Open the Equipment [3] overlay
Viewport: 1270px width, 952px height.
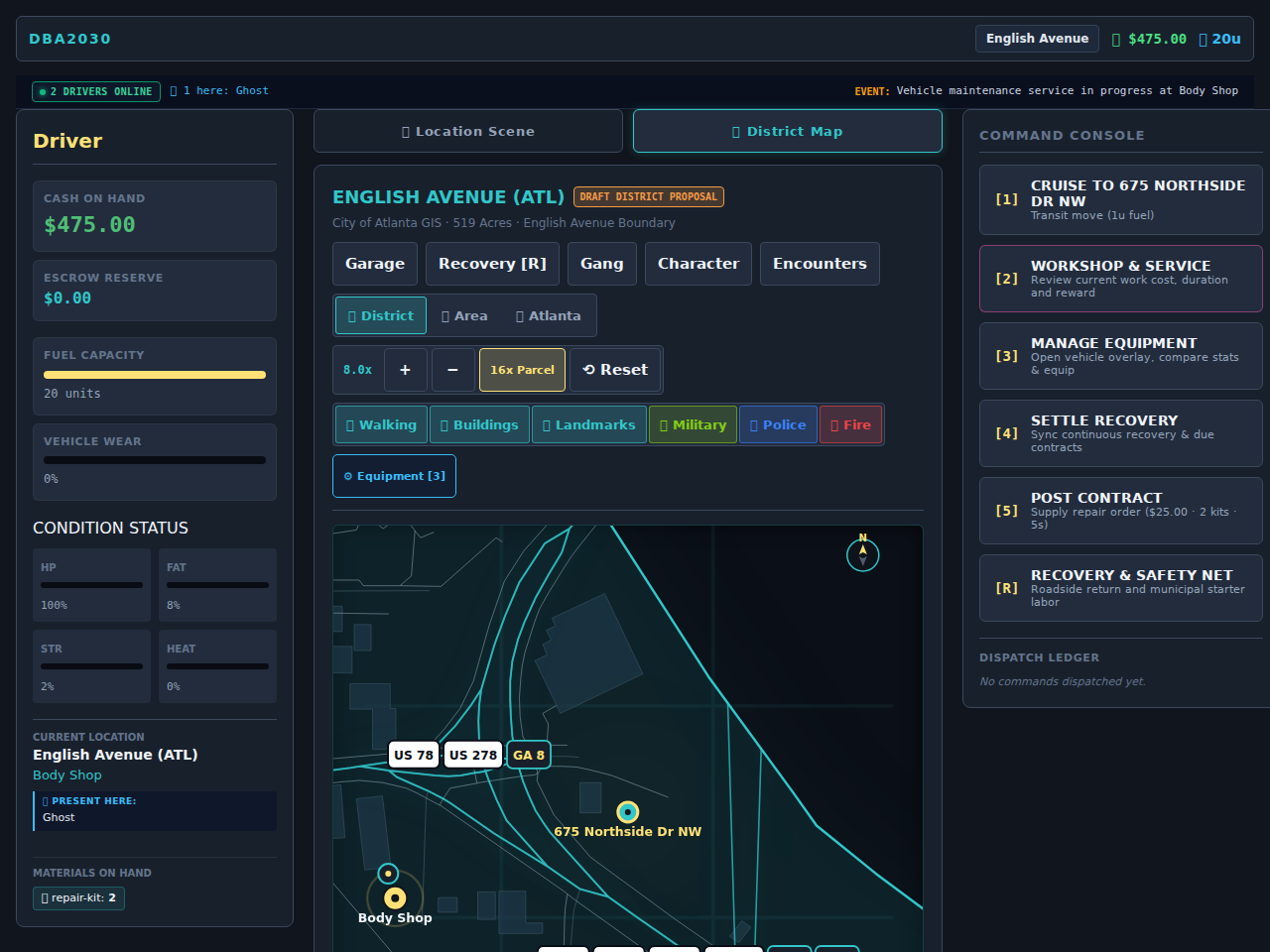coord(394,476)
